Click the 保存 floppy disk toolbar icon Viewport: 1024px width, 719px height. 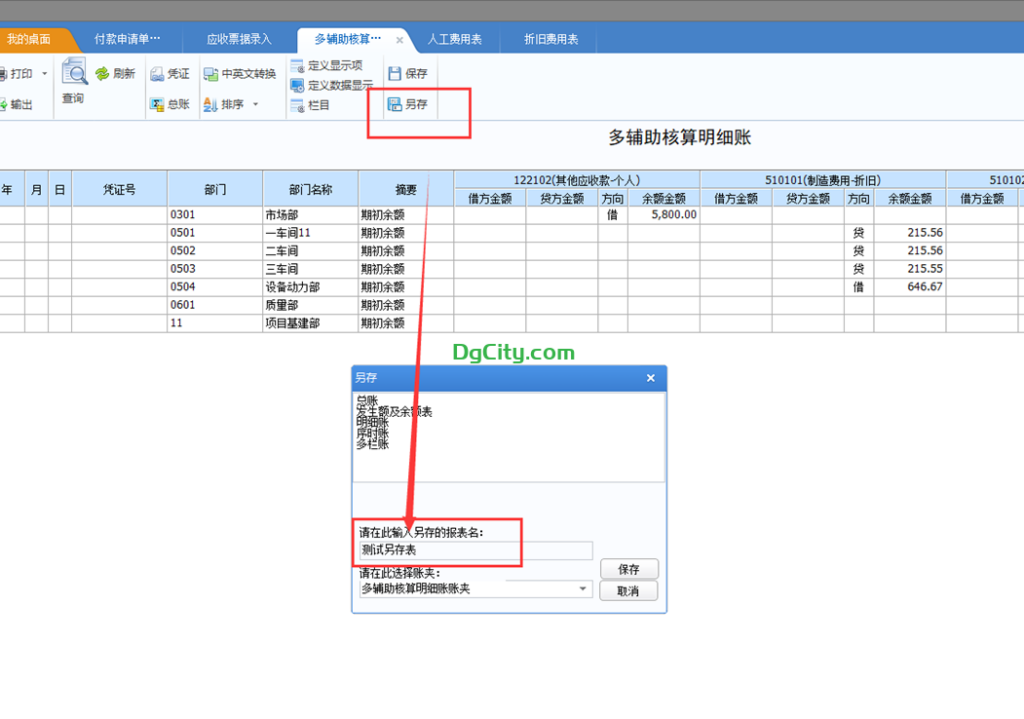(x=395, y=74)
